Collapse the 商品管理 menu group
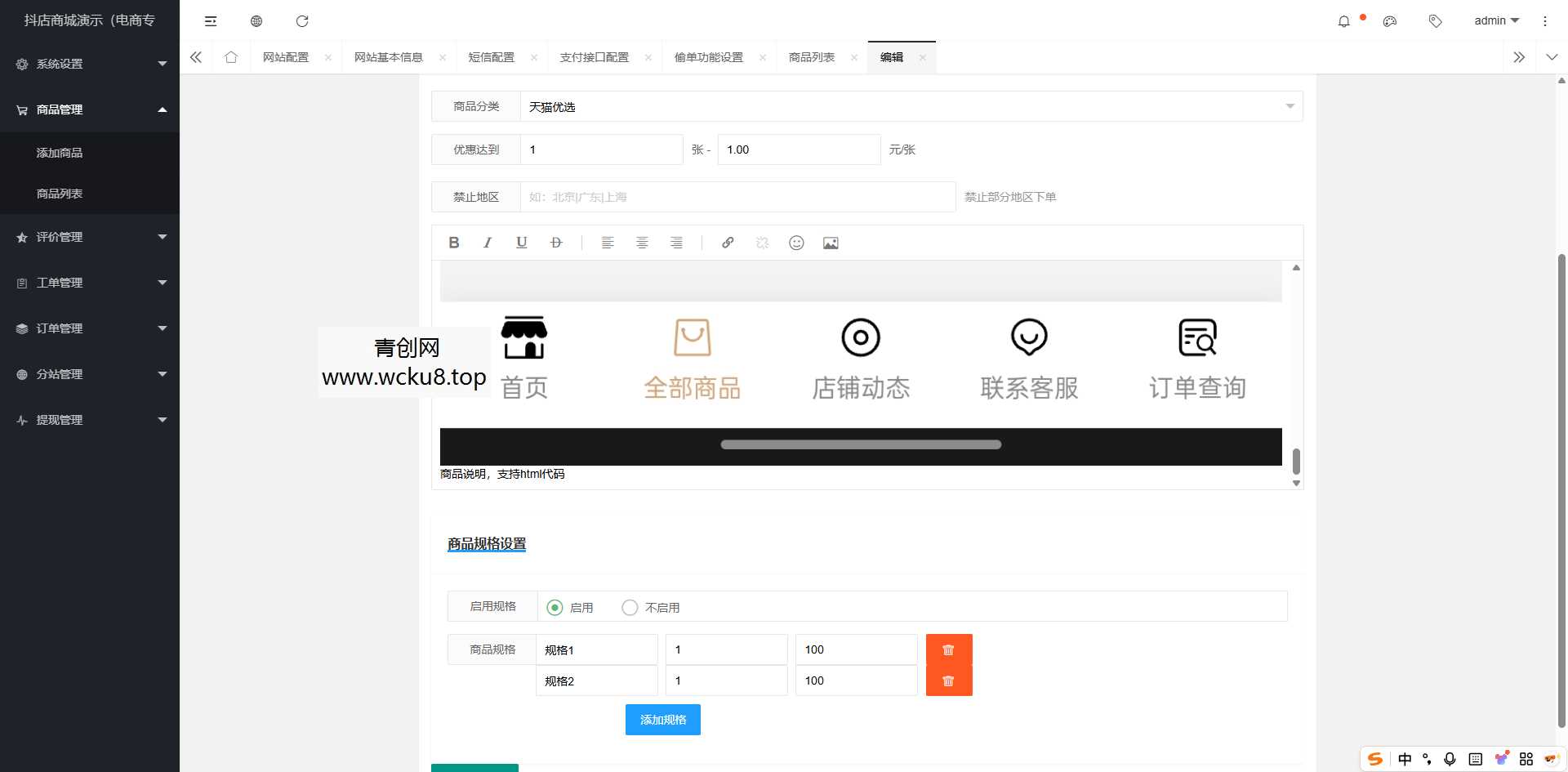 coord(89,109)
